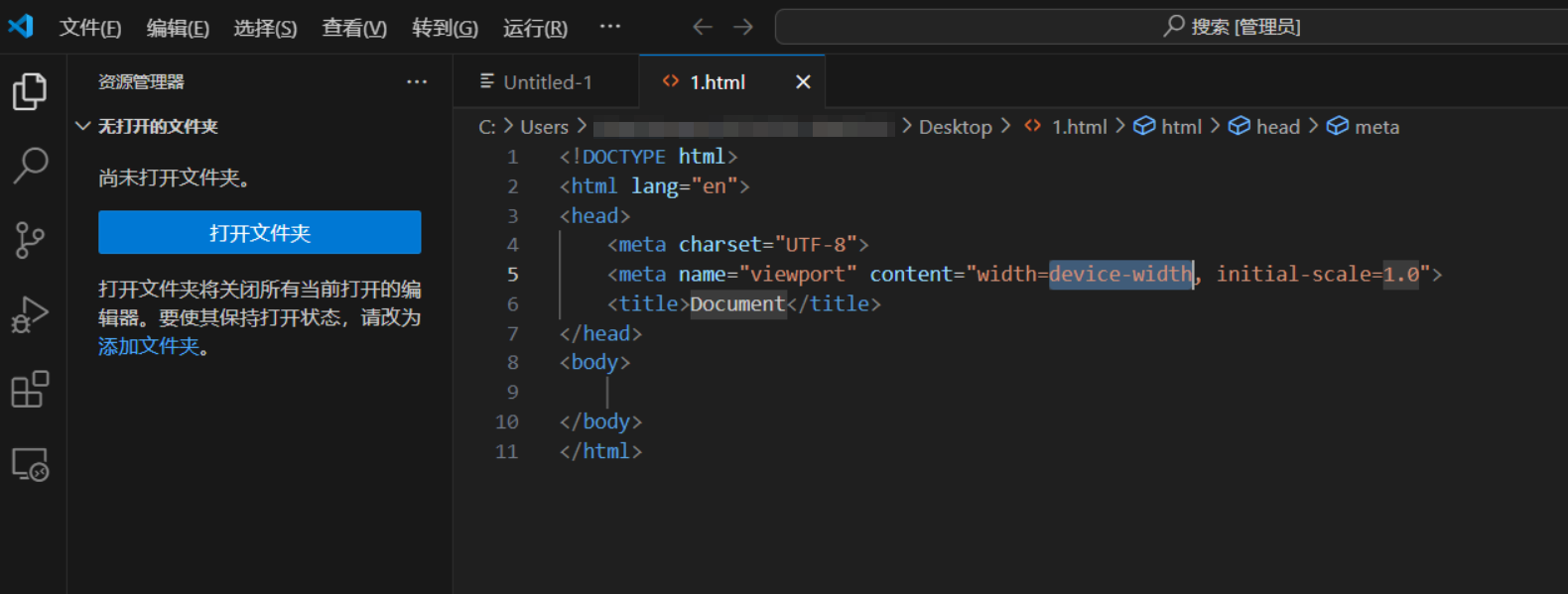Collapse the 无打开的文件夹 section
This screenshot has height=594, width=1568.
(x=83, y=126)
